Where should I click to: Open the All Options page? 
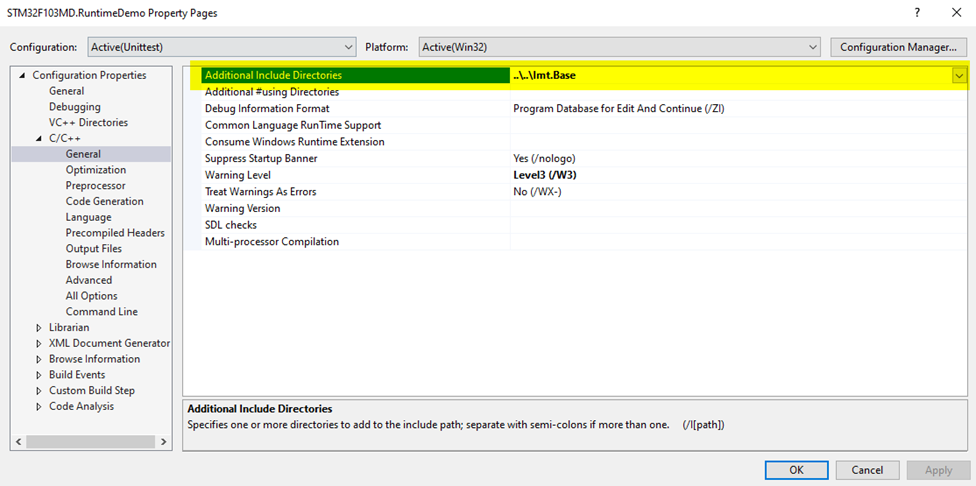pyautogui.click(x=91, y=296)
